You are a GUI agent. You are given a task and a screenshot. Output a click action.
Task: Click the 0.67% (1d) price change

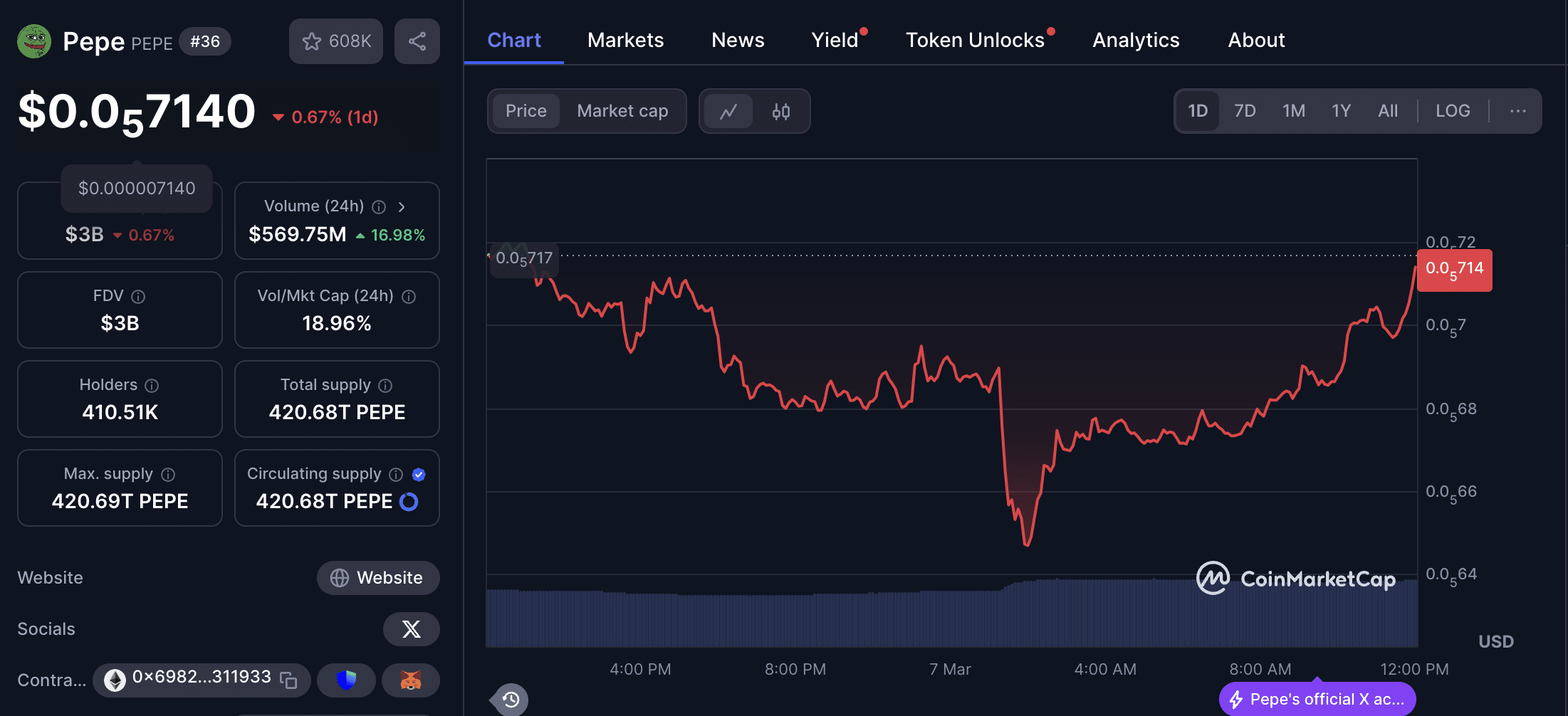coord(325,117)
